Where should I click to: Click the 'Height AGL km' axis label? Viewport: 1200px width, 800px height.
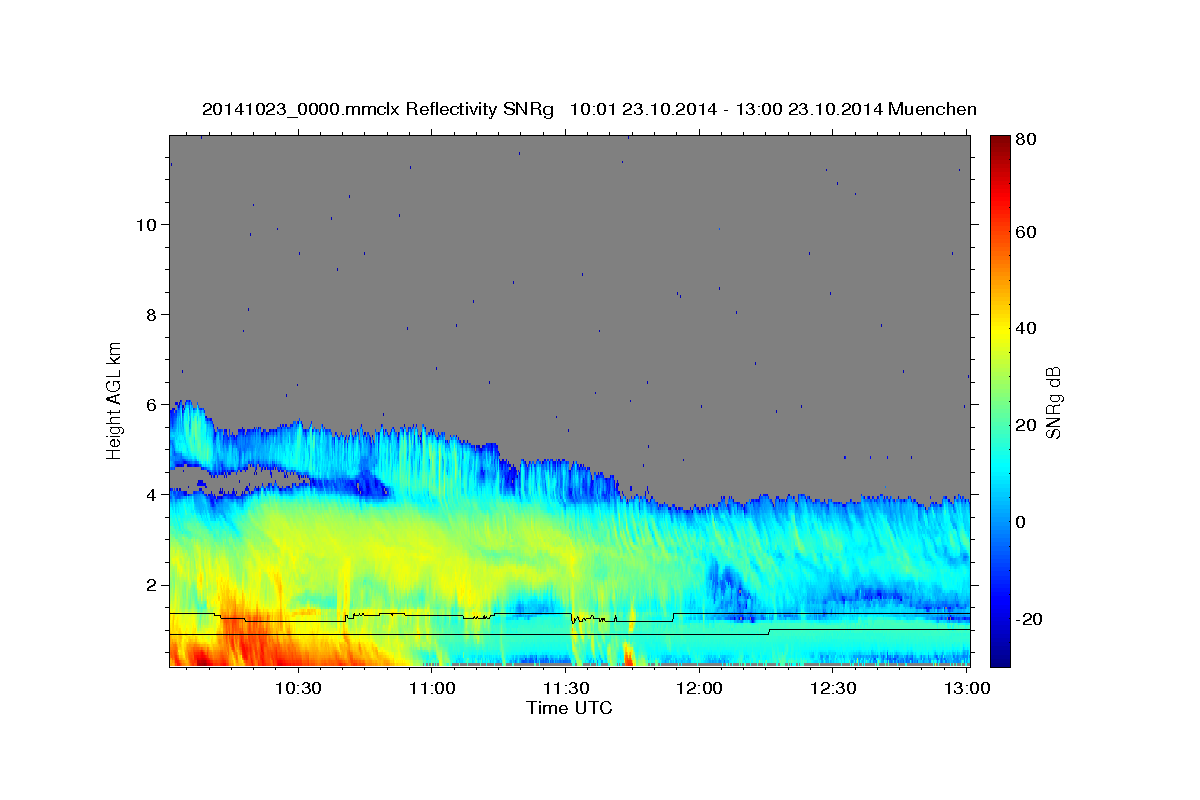pos(115,400)
